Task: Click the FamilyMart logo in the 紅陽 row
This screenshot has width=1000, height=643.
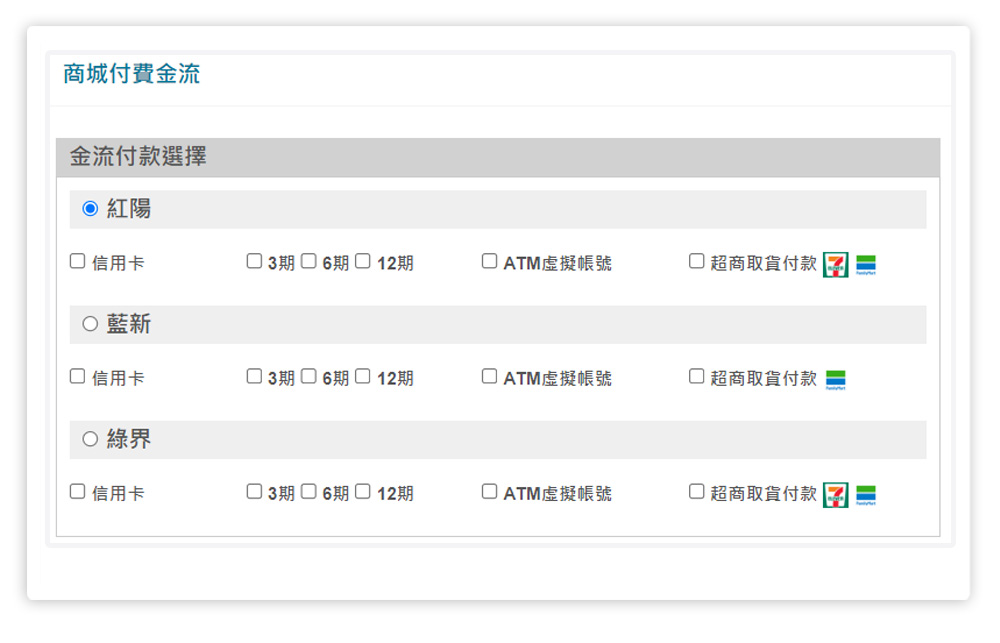Action: tap(866, 265)
